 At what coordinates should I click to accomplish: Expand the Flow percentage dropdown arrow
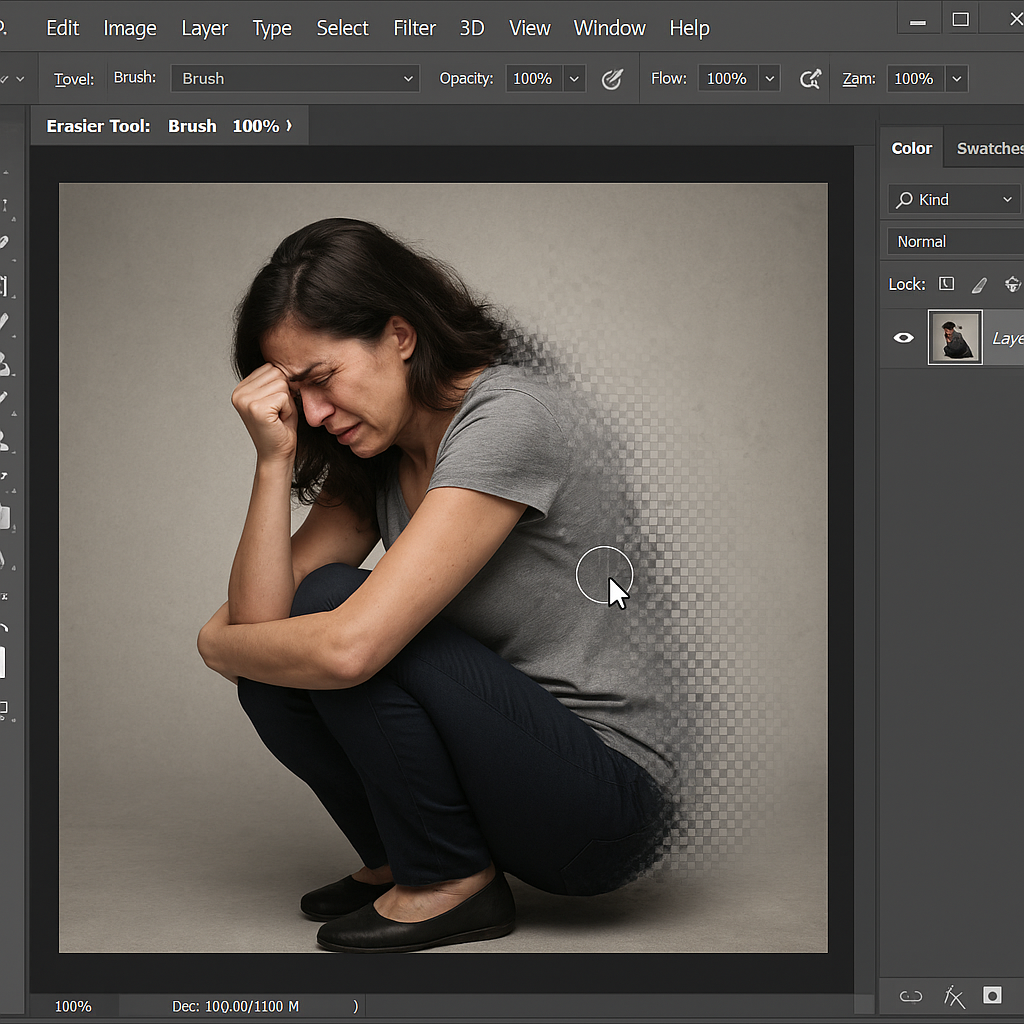coord(769,79)
